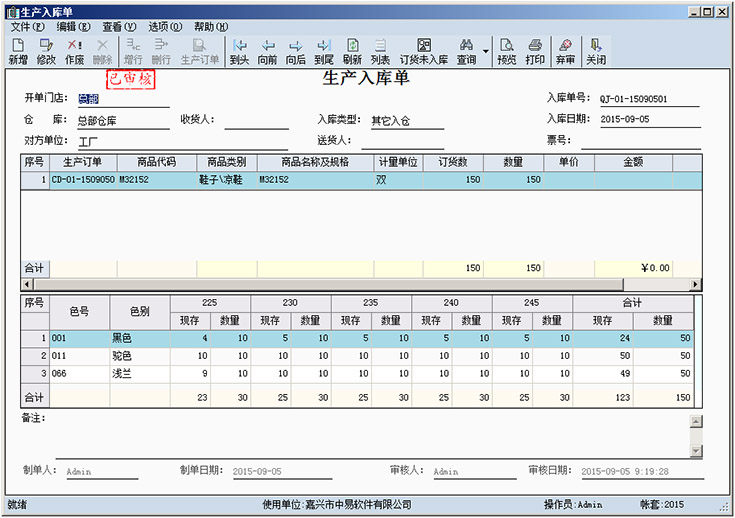
Task: Click the 备注 remarks text area
Action: point(372,436)
